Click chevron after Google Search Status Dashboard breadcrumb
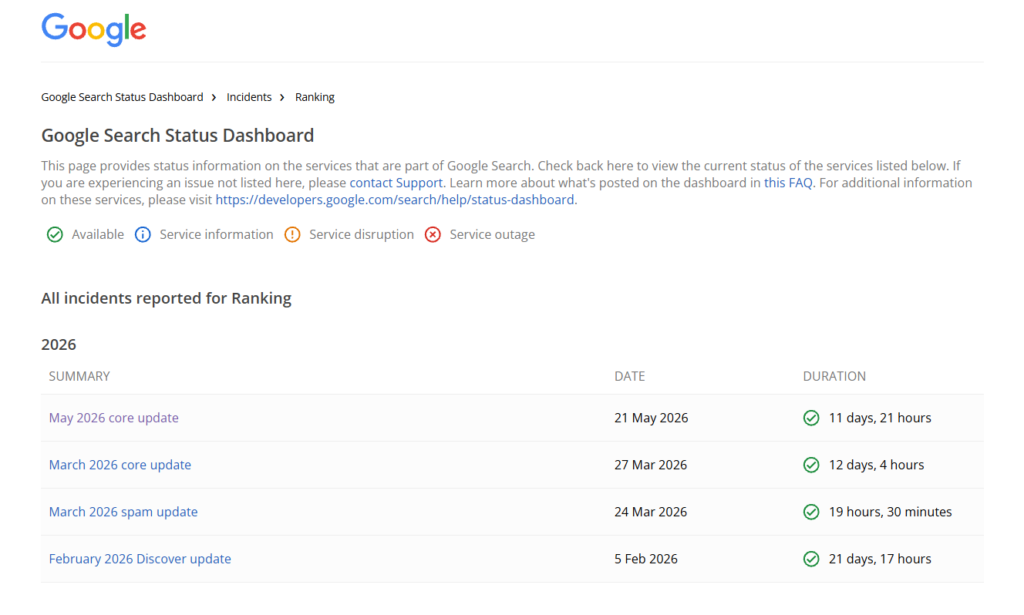 click(214, 97)
